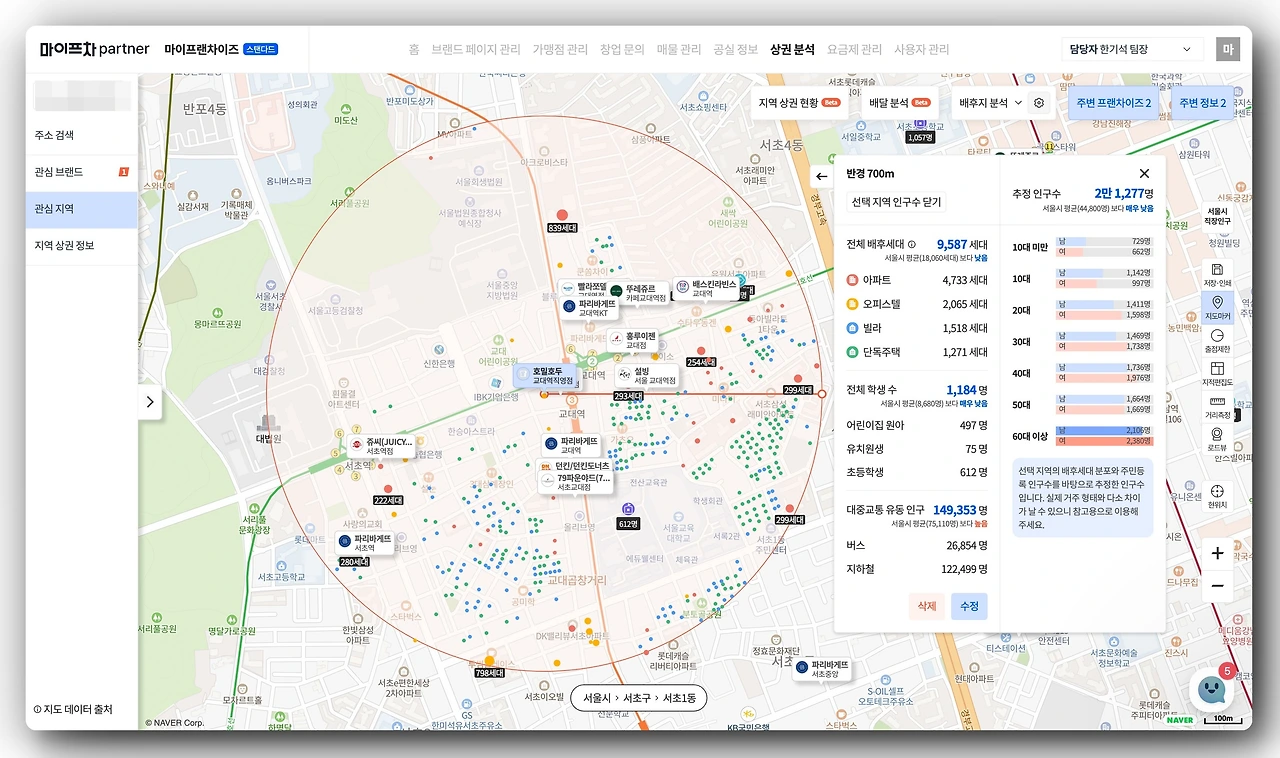The height and width of the screenshot is (758, 1280).
Task: Click the 뚜레쥬르 카페교대역점 map marker
Action: point(638,293)
